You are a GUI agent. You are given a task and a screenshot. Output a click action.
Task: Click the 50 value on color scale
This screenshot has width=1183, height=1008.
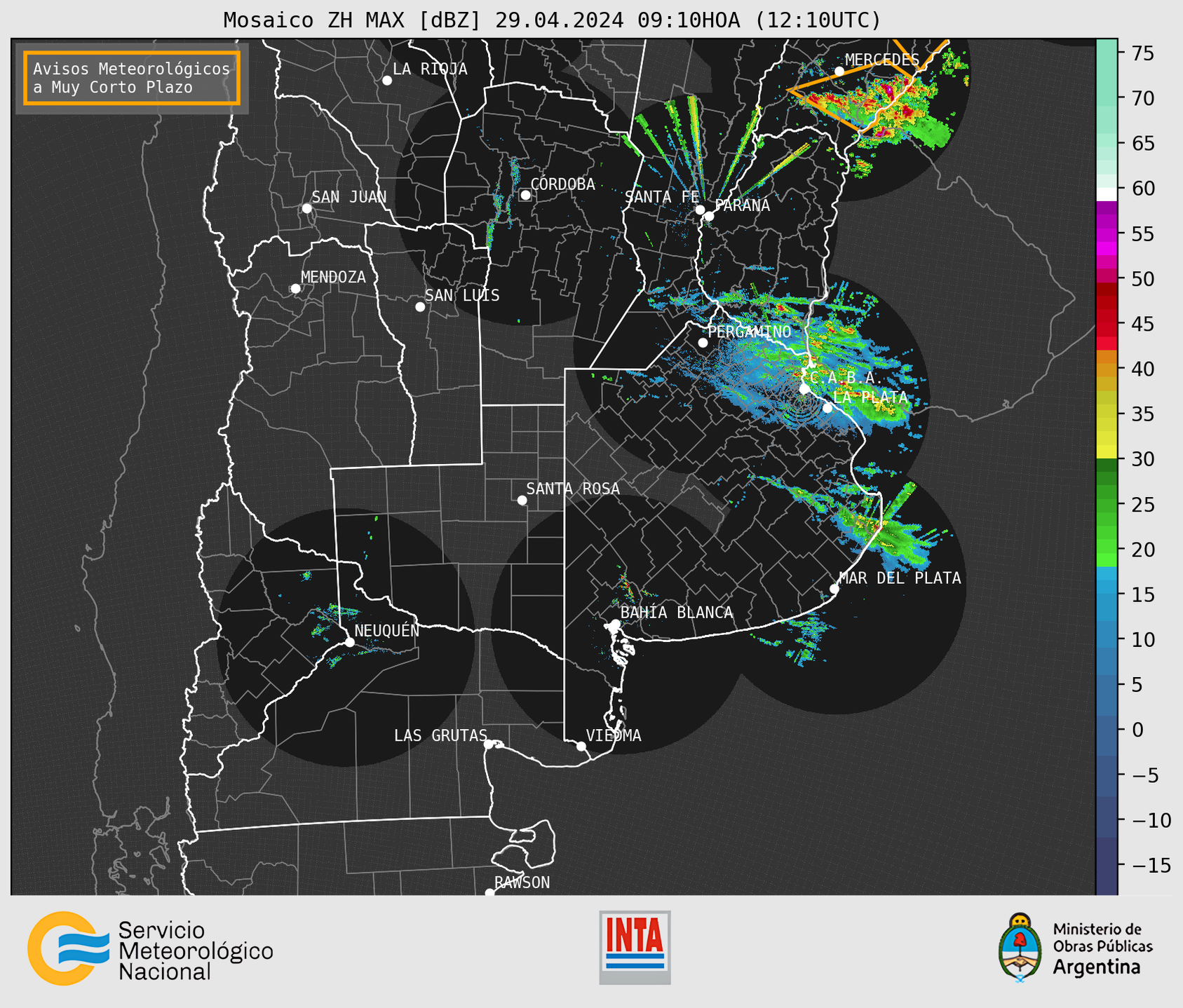tap(1143, 279)
